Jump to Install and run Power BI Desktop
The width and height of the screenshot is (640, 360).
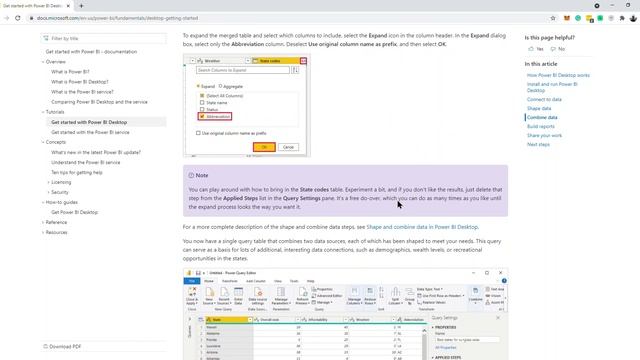point(552,87)
